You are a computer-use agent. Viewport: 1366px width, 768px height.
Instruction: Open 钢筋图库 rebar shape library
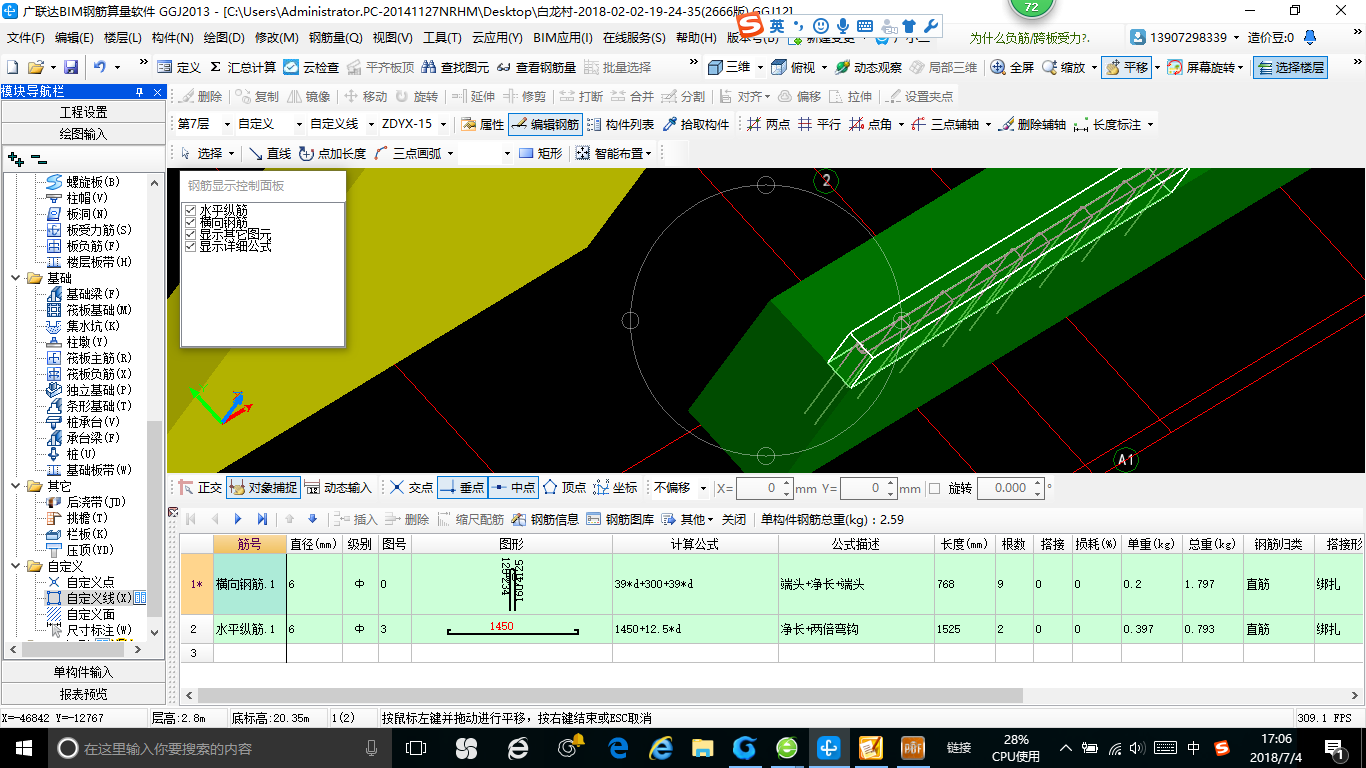[x=620, y=519]
